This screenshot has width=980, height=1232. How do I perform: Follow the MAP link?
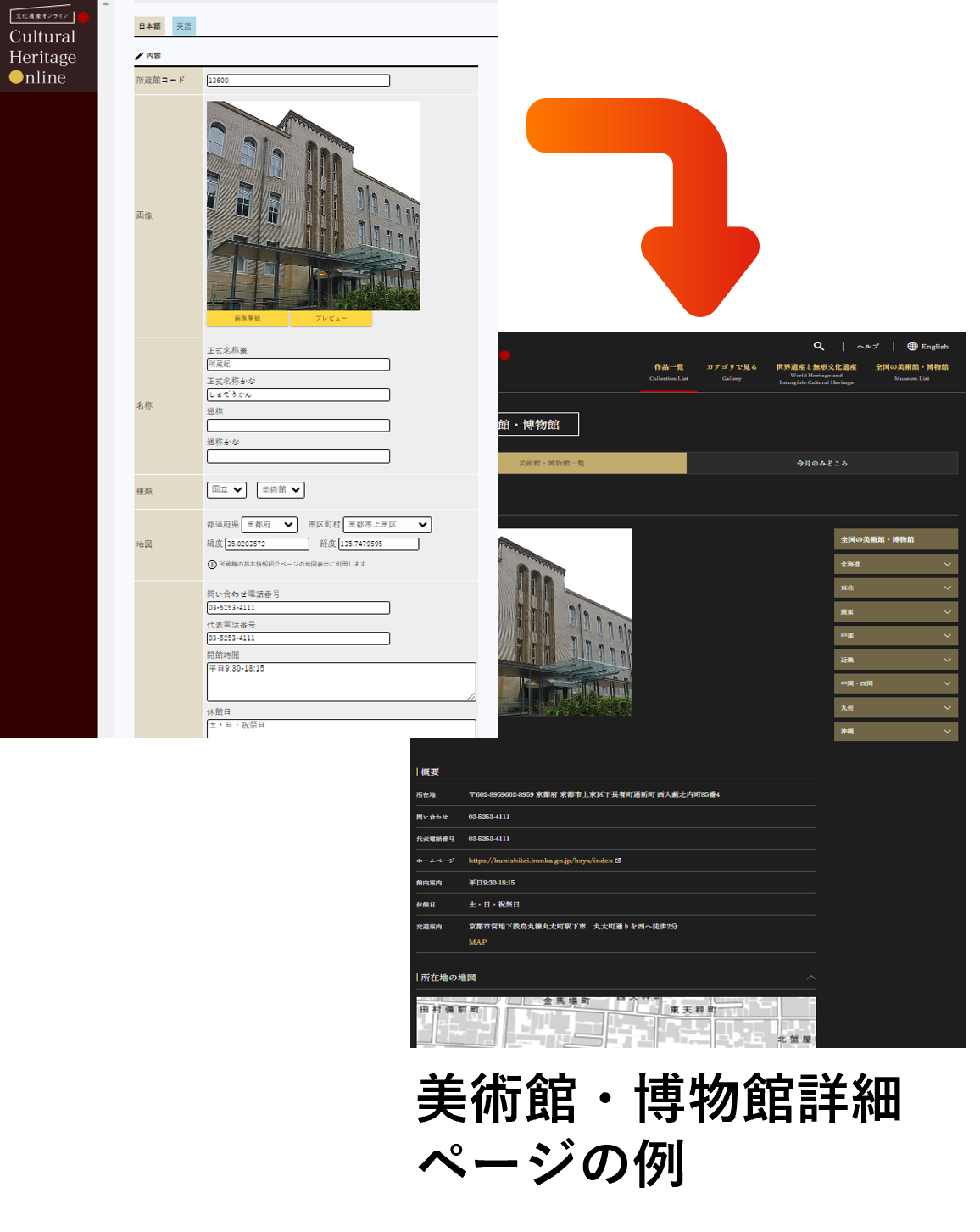(477, 942)
